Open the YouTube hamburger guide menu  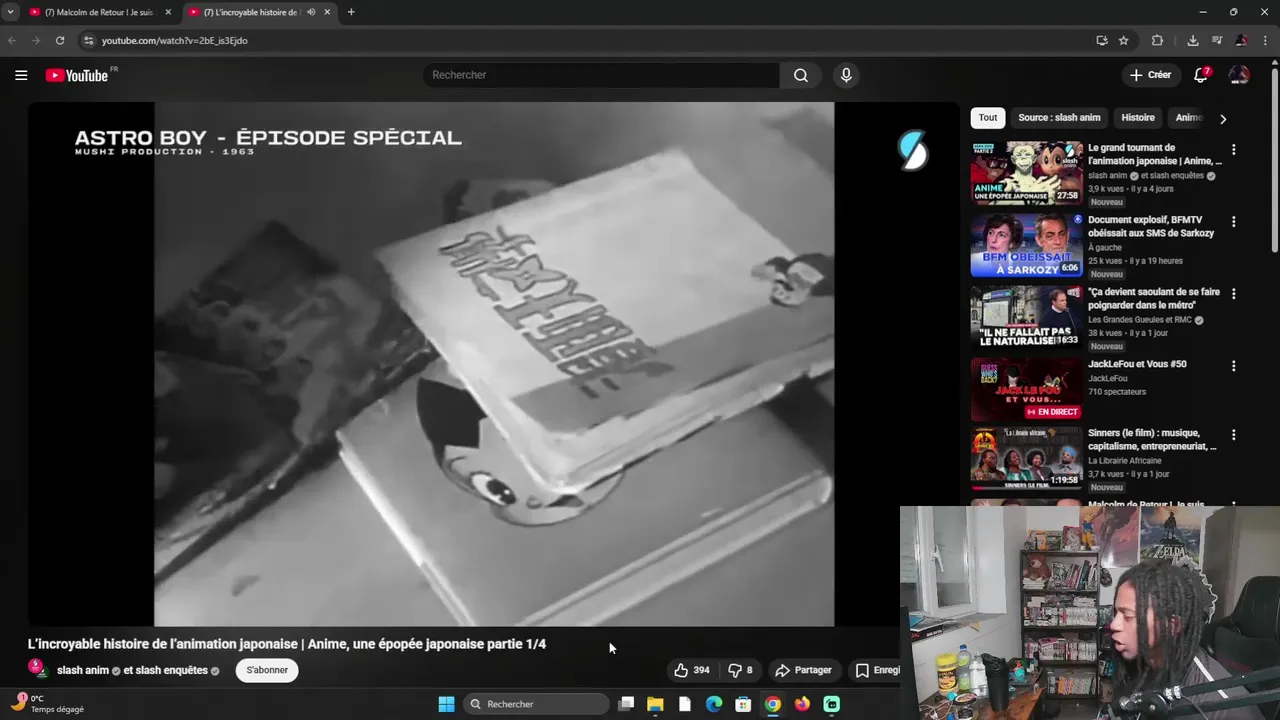[x=21, y=75]
